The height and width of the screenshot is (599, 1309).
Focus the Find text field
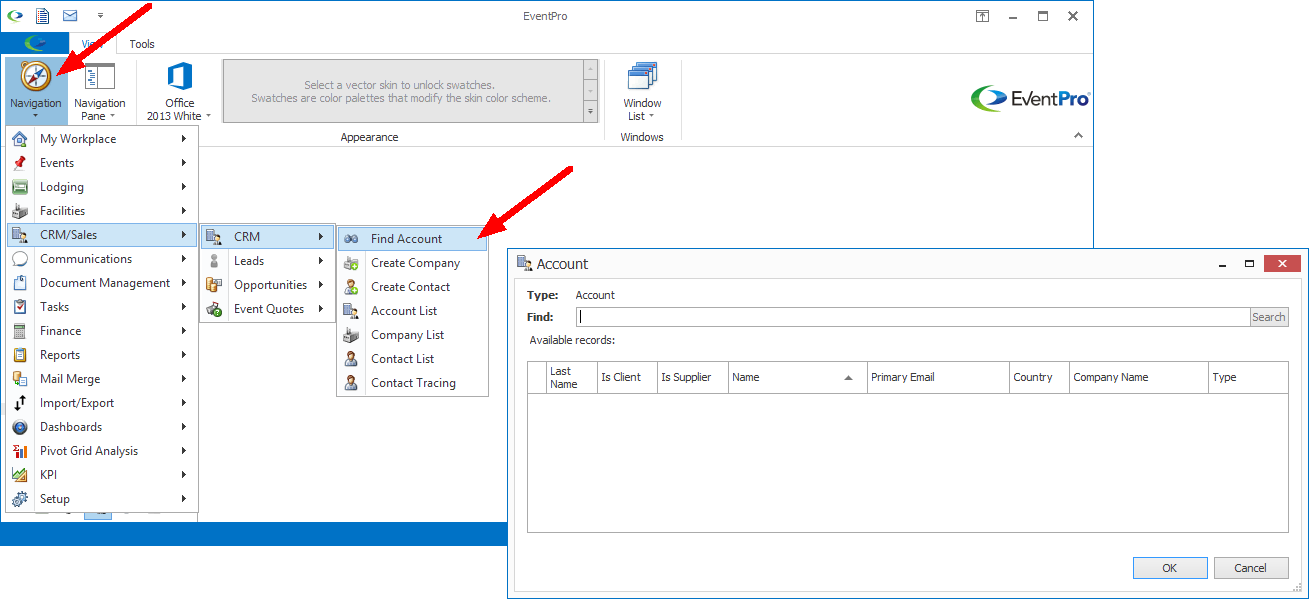coord(912,317)
